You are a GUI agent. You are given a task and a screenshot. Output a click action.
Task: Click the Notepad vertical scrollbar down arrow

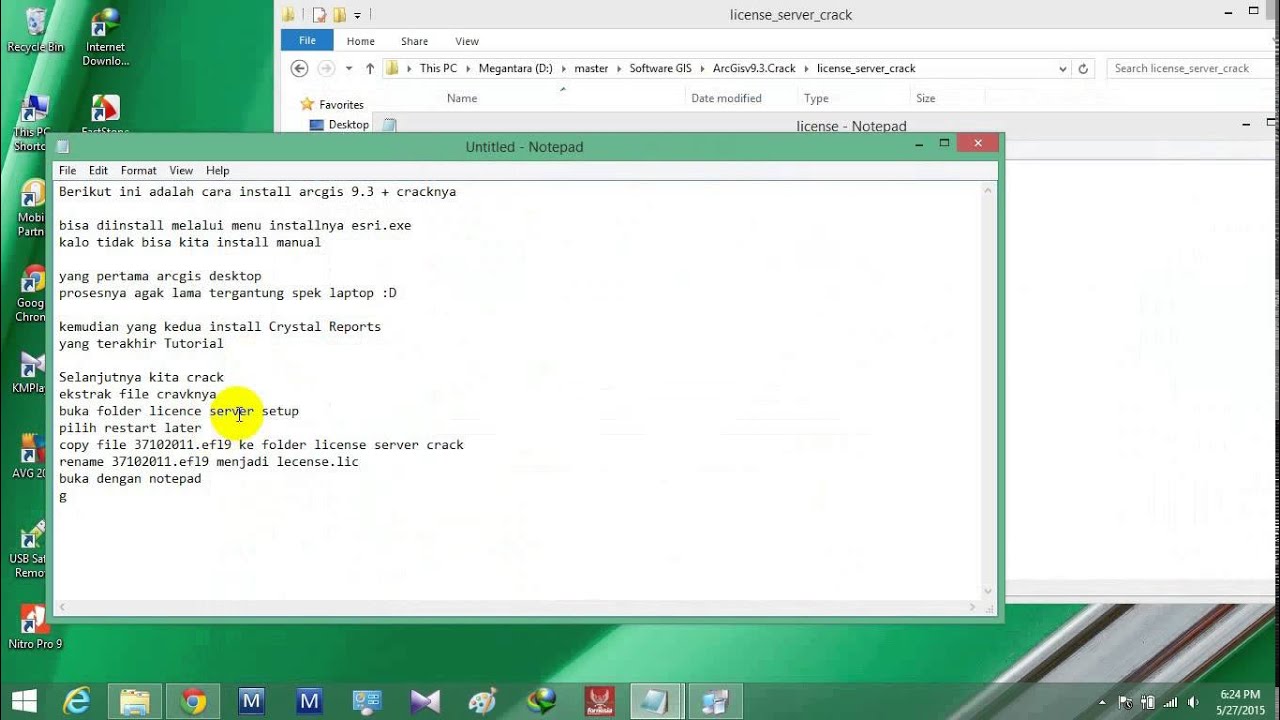(x=989, y=591)
